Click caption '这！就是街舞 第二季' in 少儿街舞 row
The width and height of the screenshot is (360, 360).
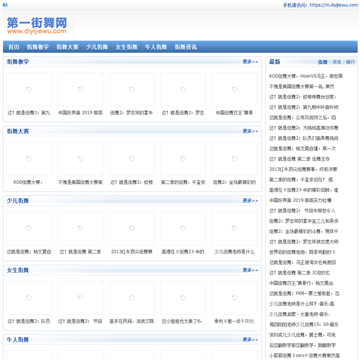(x=80, y=252)
